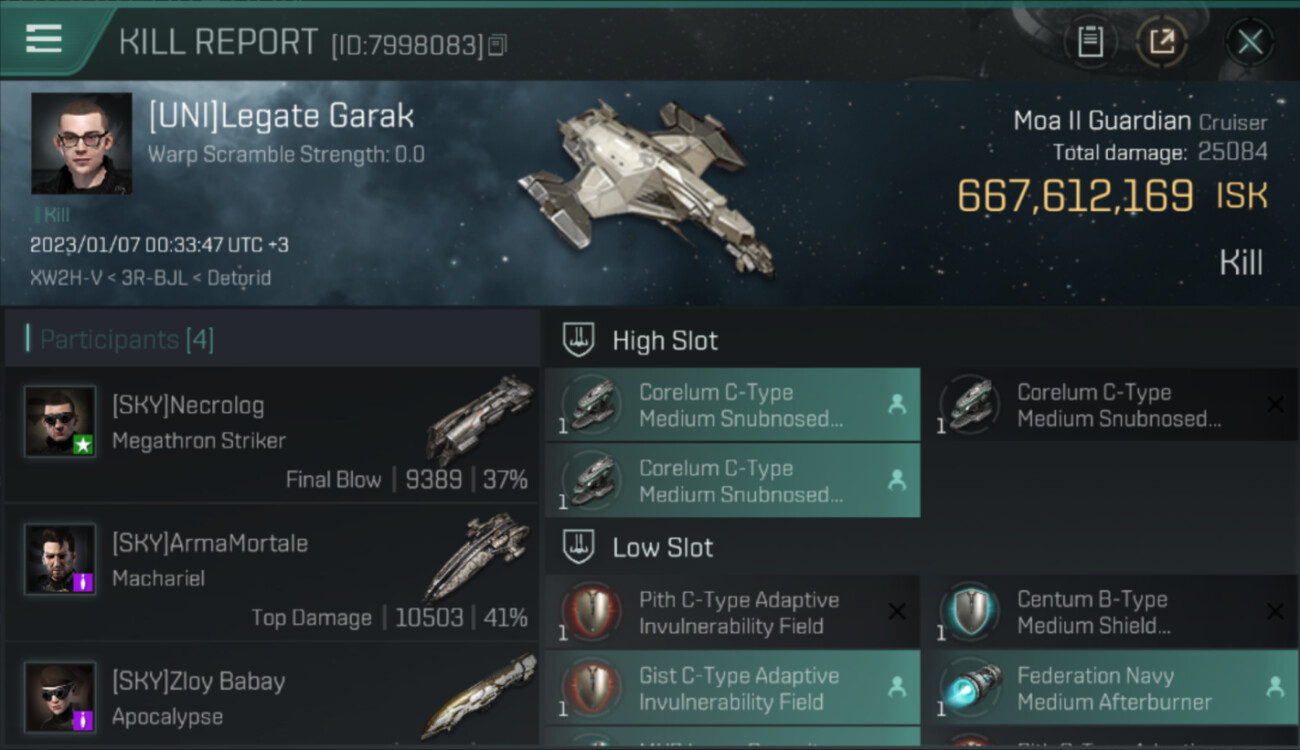The width and height of the screenshot is (1300, 750).
Task: Close the kill report window
Action: pos(1249,42)
